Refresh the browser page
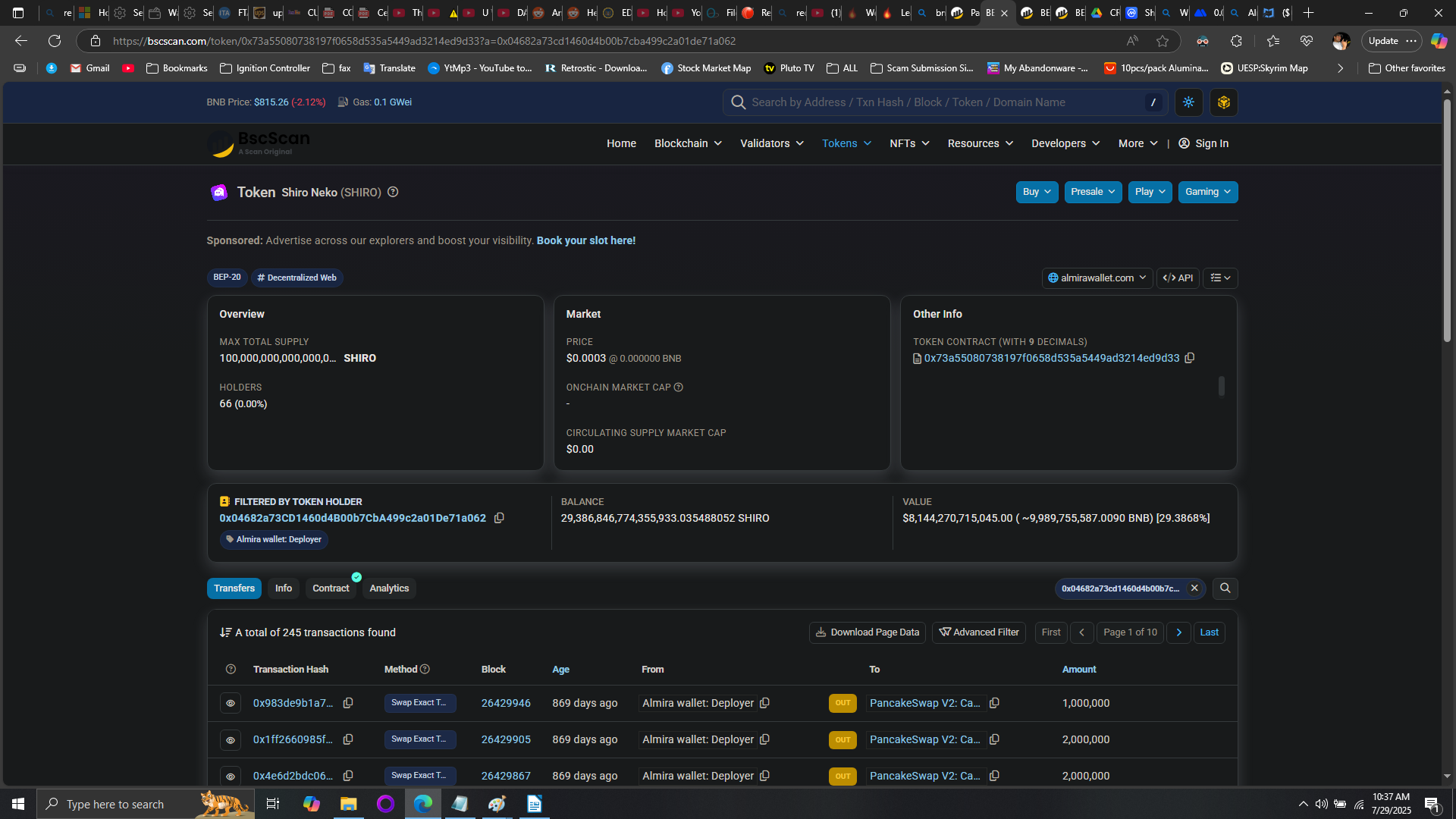The height and width of the screenshot is (819, 1456). 55,41
